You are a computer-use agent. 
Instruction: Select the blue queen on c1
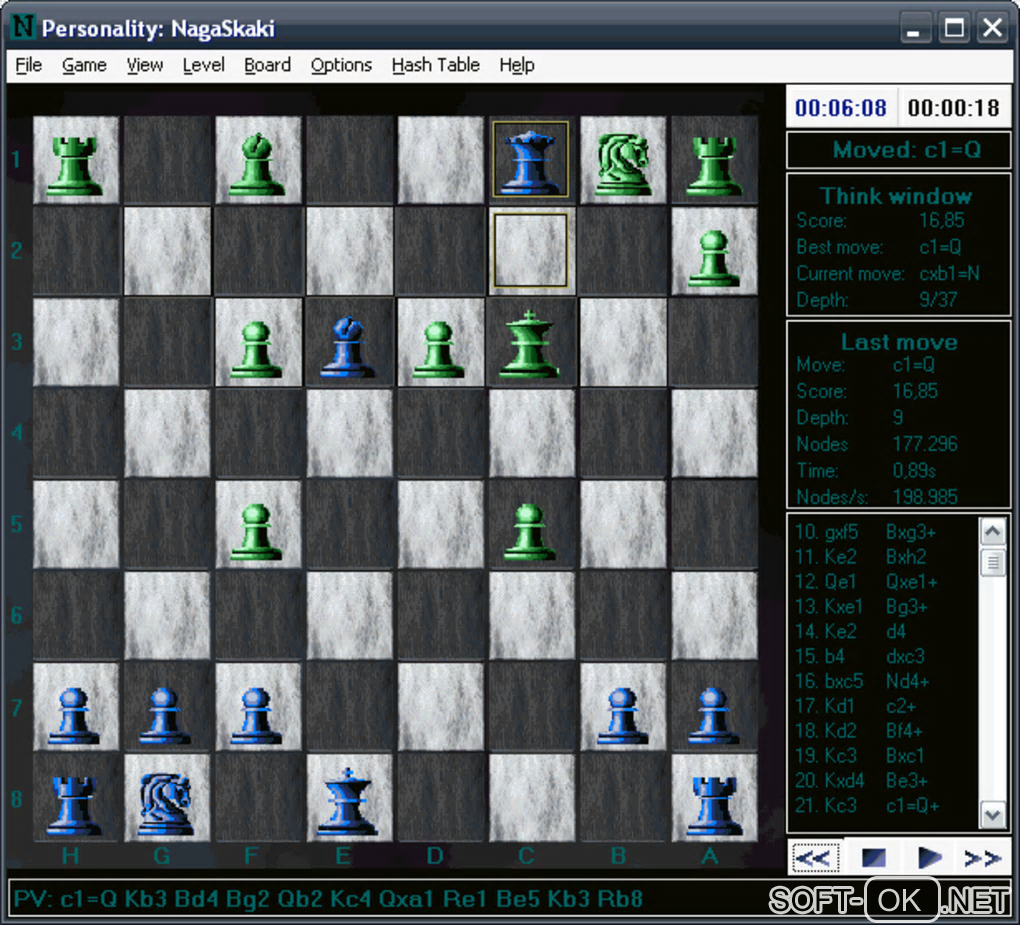pos(531,159)
